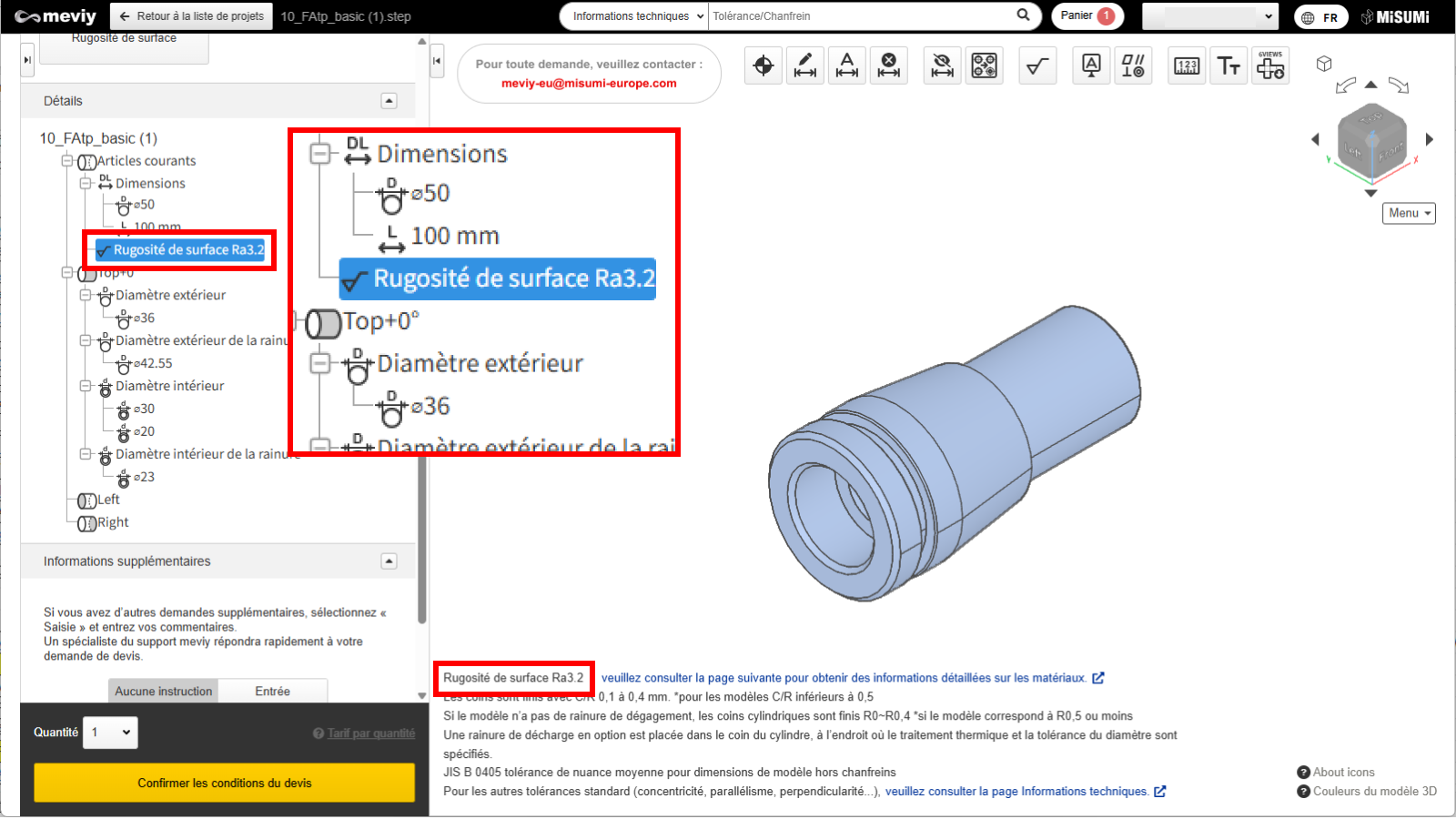Click the text size Tt icon
The image size is (1456, 819).
click(x=1228, y=66)
